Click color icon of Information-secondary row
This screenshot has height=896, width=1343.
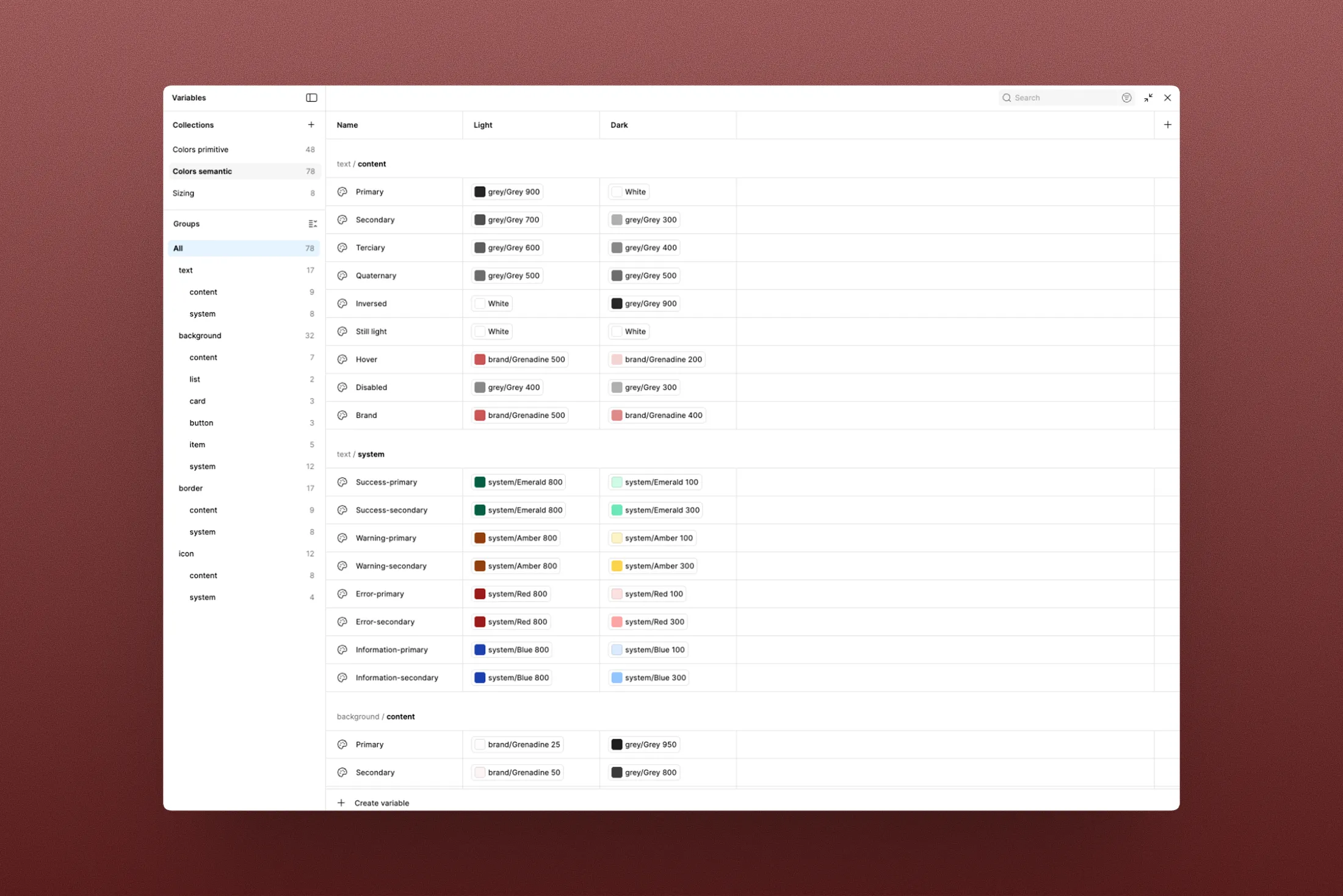point(342,678)
